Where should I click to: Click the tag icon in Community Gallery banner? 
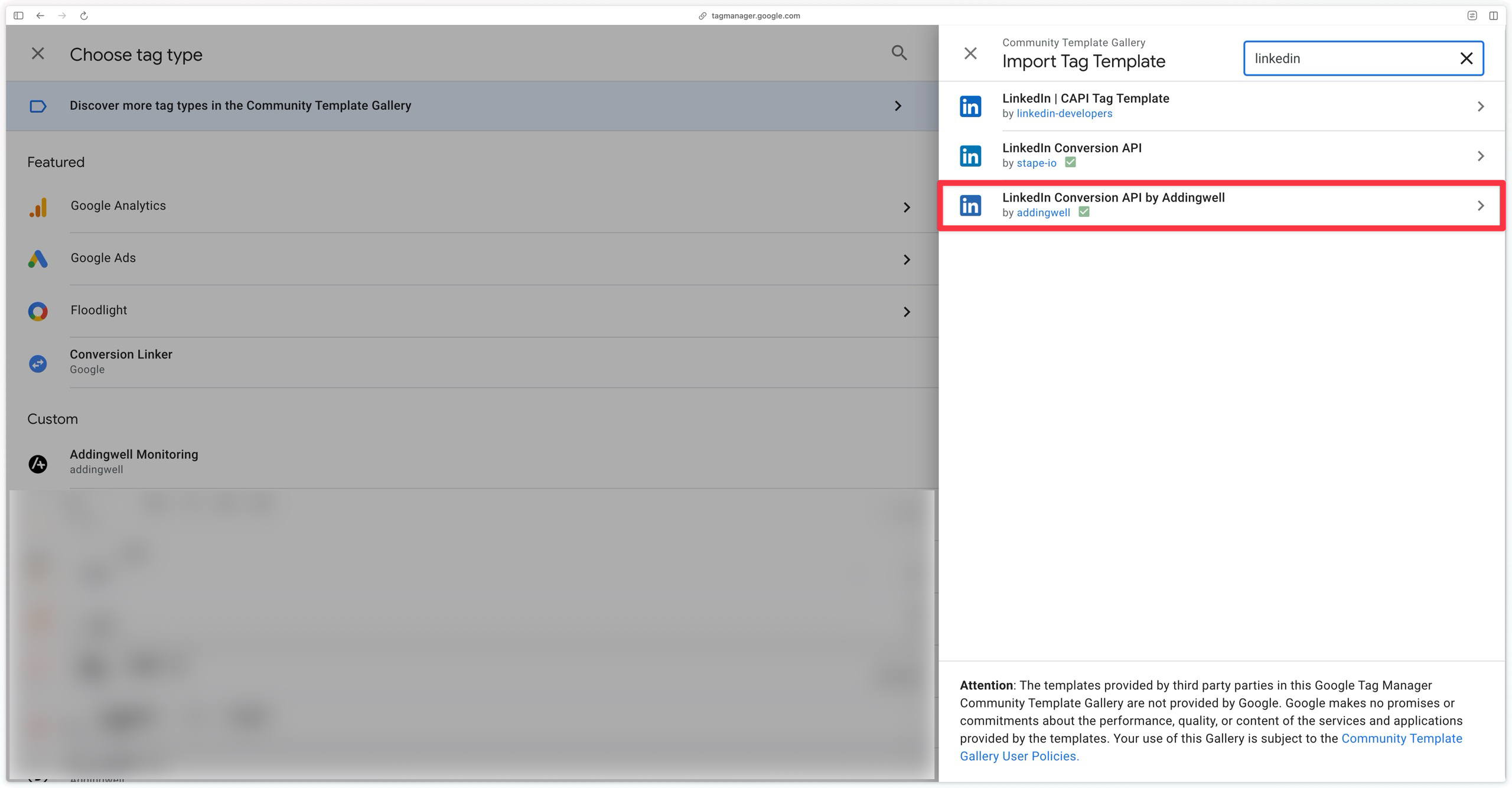point(38,106)
